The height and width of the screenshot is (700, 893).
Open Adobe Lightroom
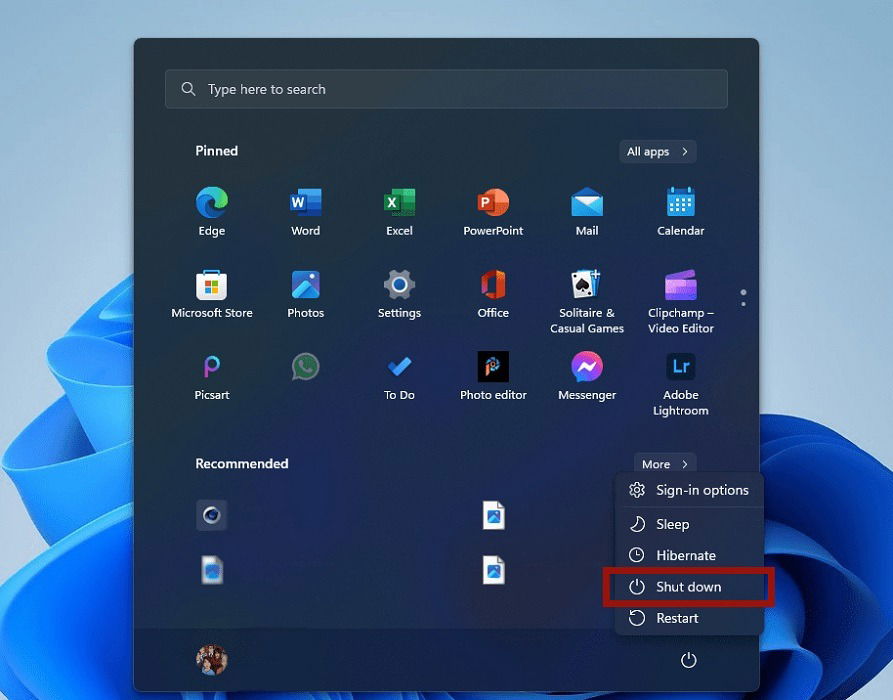[x=679, y=366]
